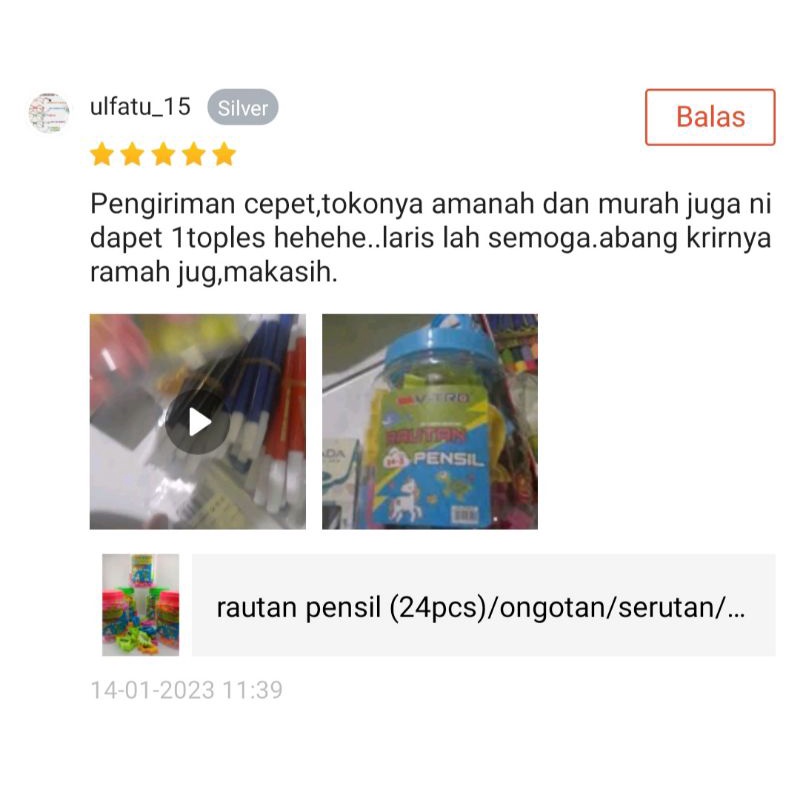Click the ulfatu_15 username
This screenshot has height=800, width=800.
click(140, 107)
